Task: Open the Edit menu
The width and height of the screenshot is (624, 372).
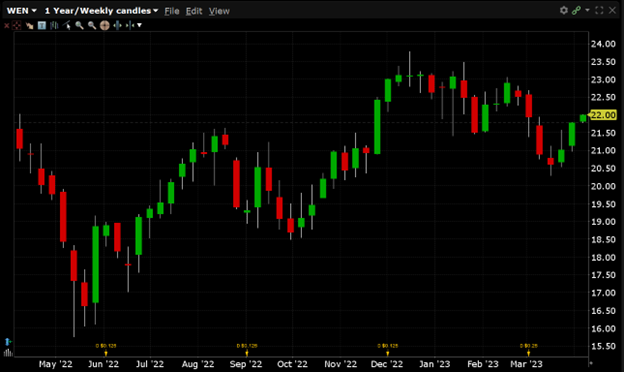Action: pyautogui.click(x=194, y=11)
